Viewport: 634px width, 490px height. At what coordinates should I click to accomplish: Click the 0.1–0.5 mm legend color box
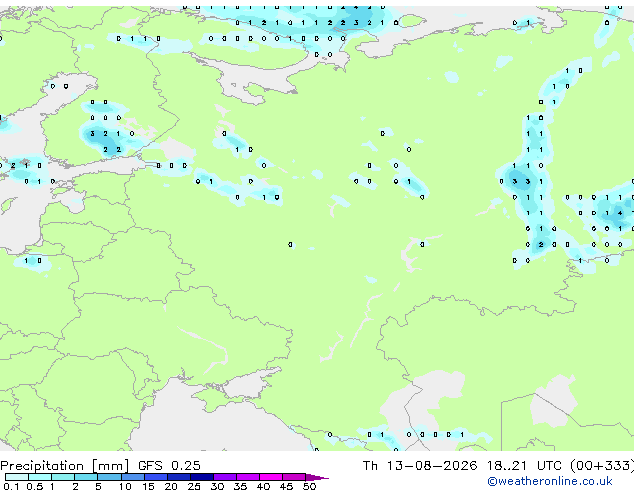click(x=17, y=477)
